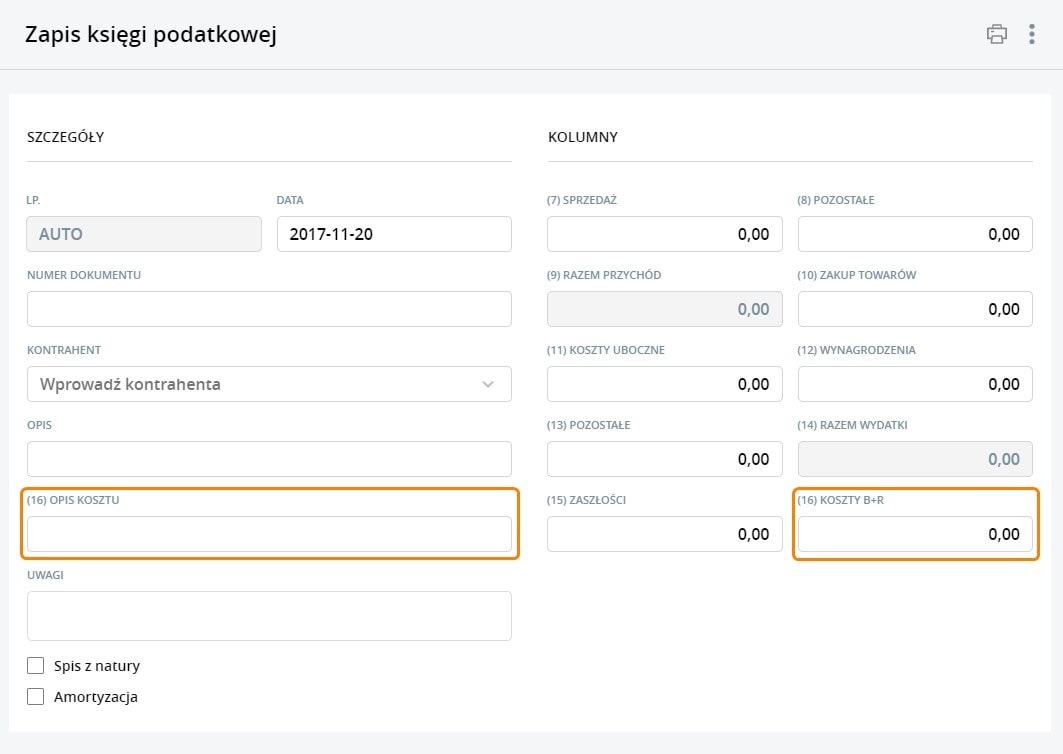The width and height of the screenshot is (1063, 754).
Task: Click the disabled LP. AUTO field
Action: [144, 234]
